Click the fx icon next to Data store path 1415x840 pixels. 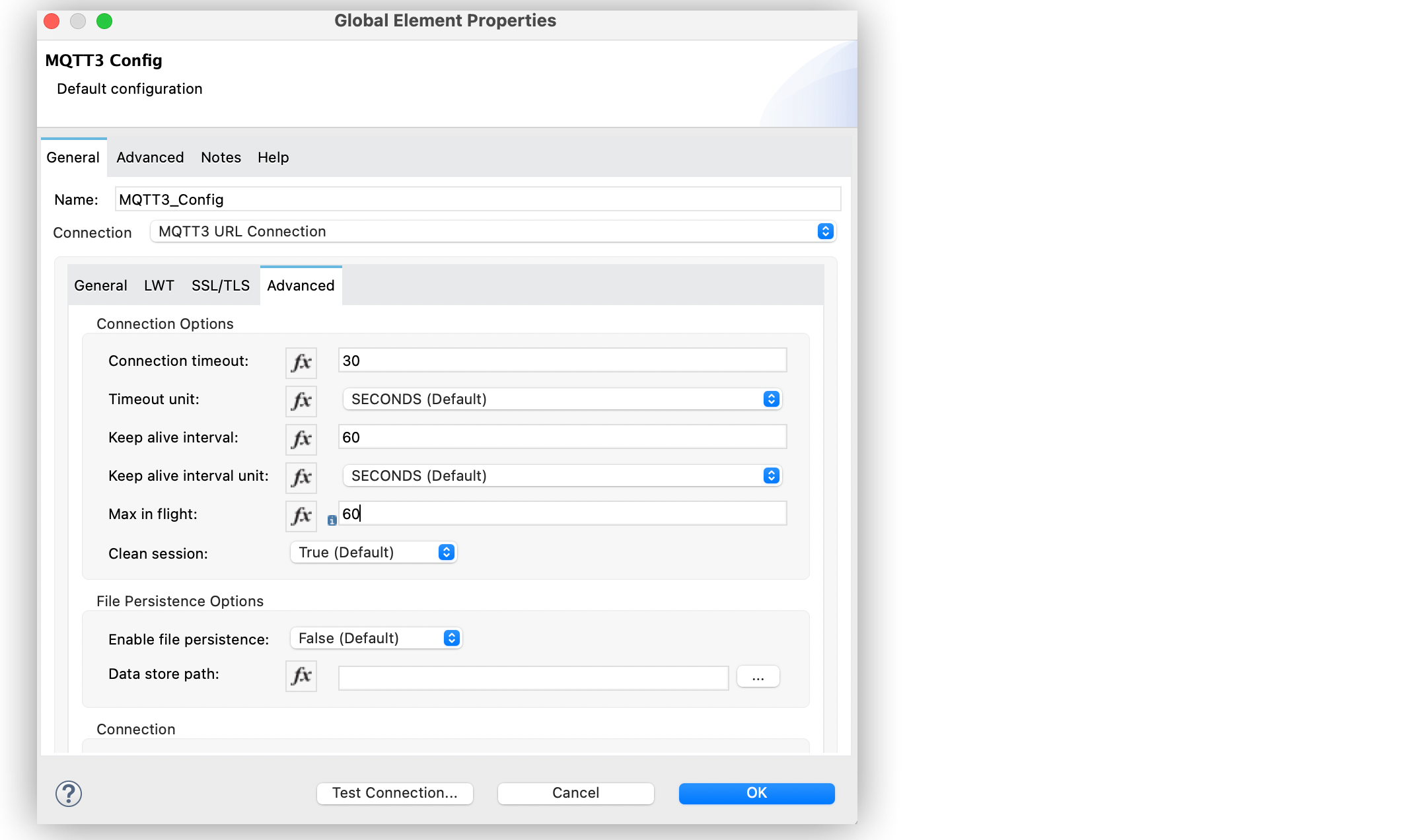(301, 675)
